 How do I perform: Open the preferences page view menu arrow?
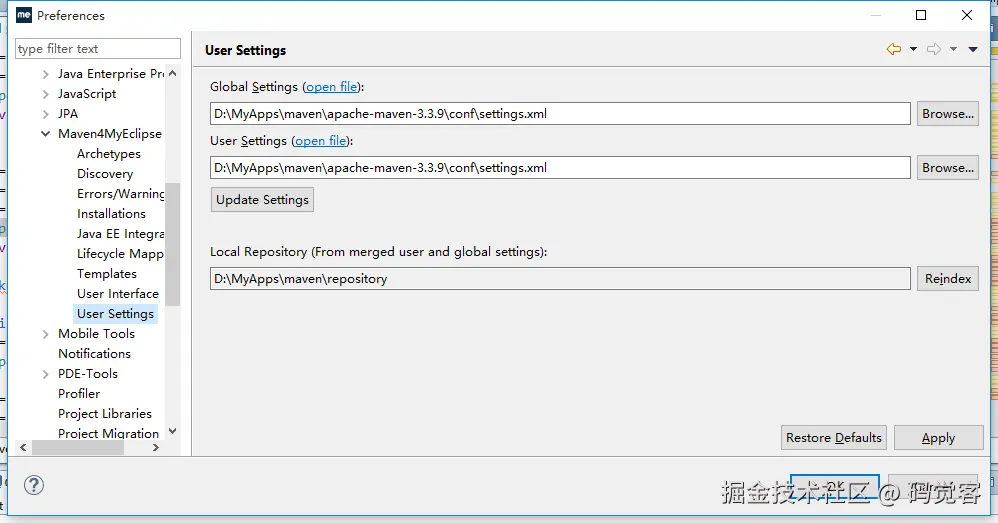[973, 49]
